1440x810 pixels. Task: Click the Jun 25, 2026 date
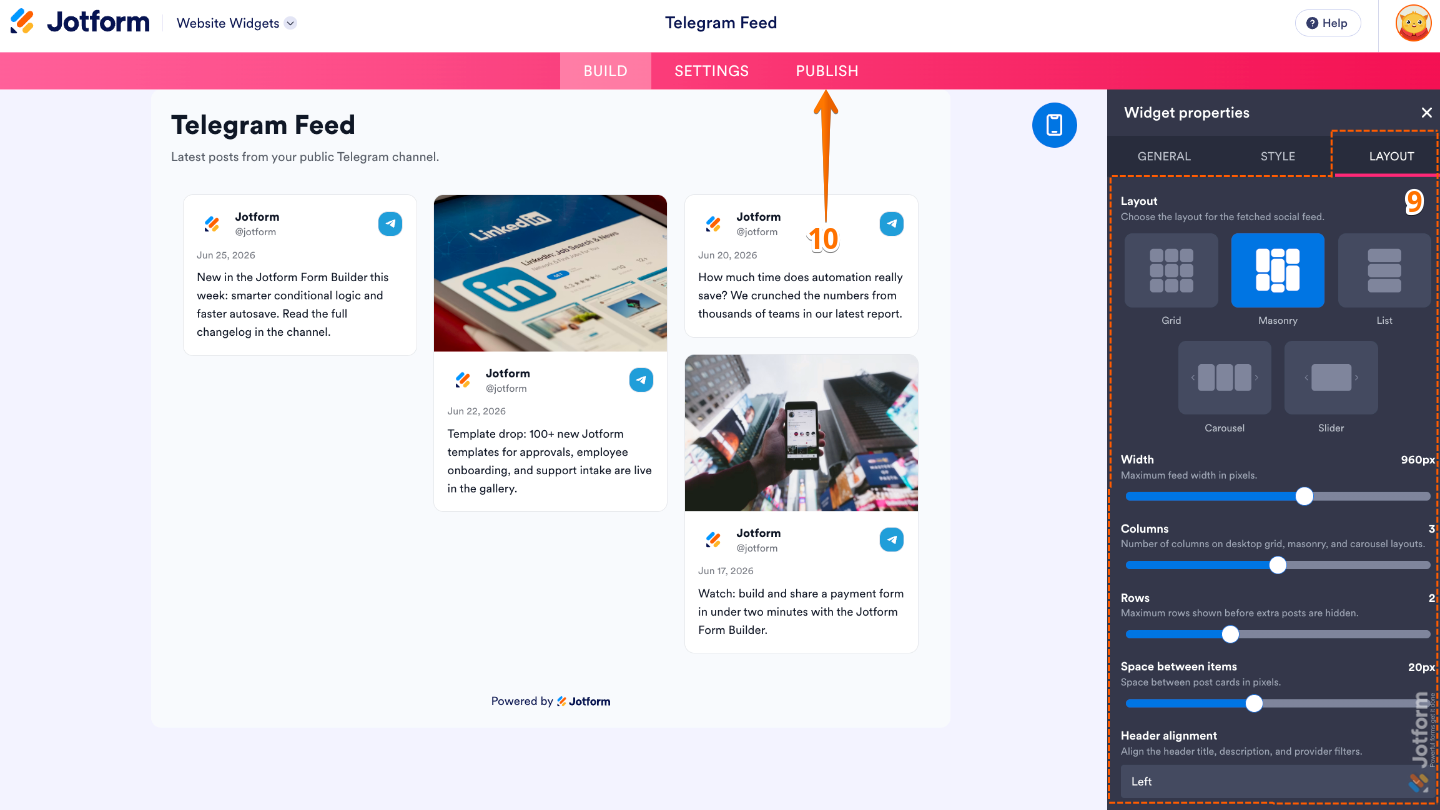226,255
